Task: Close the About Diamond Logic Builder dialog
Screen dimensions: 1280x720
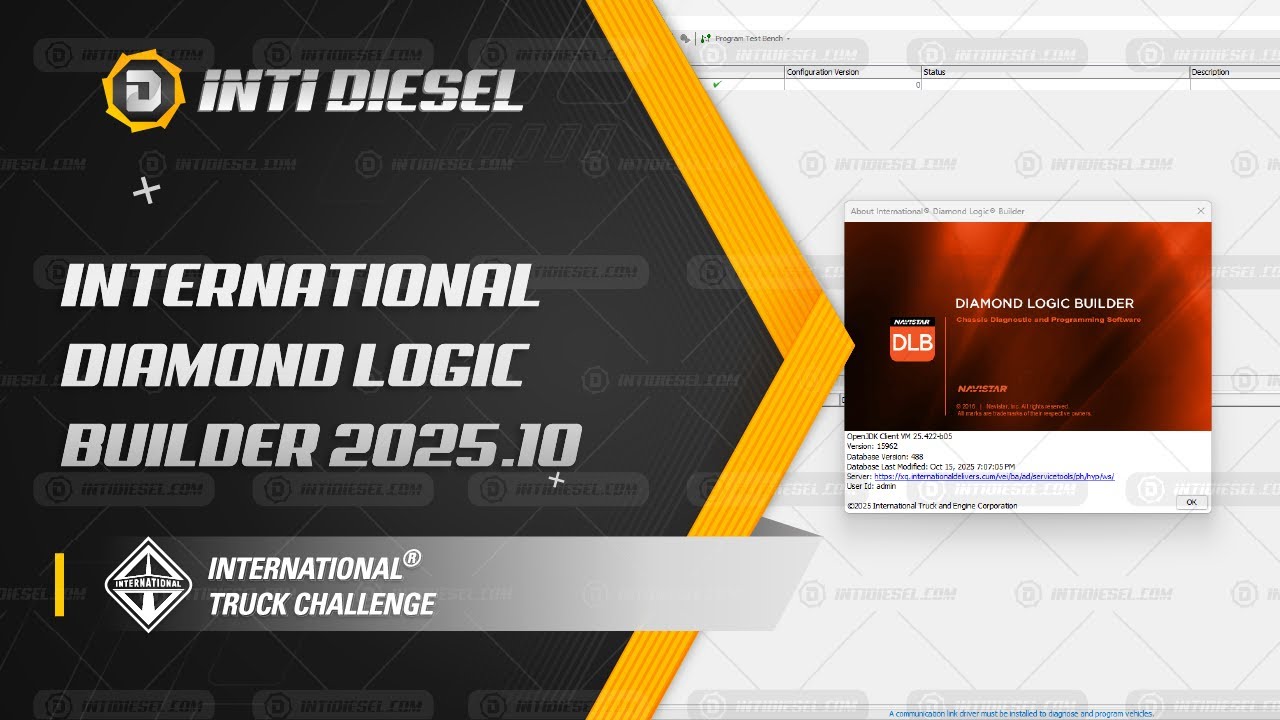Action: coord(1201,211)
